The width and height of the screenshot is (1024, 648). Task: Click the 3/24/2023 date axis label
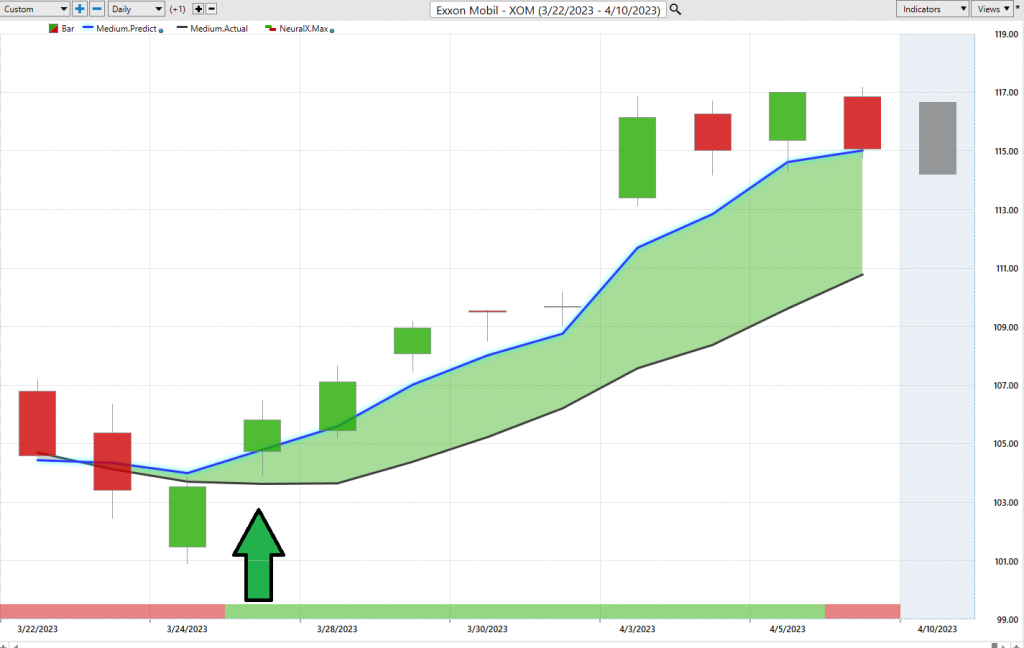coord(187,629)
